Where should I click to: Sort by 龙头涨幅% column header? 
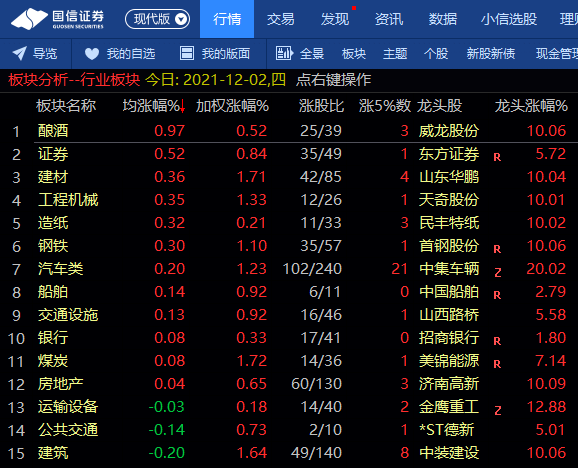pyautogui.click(x=531, y=106)
